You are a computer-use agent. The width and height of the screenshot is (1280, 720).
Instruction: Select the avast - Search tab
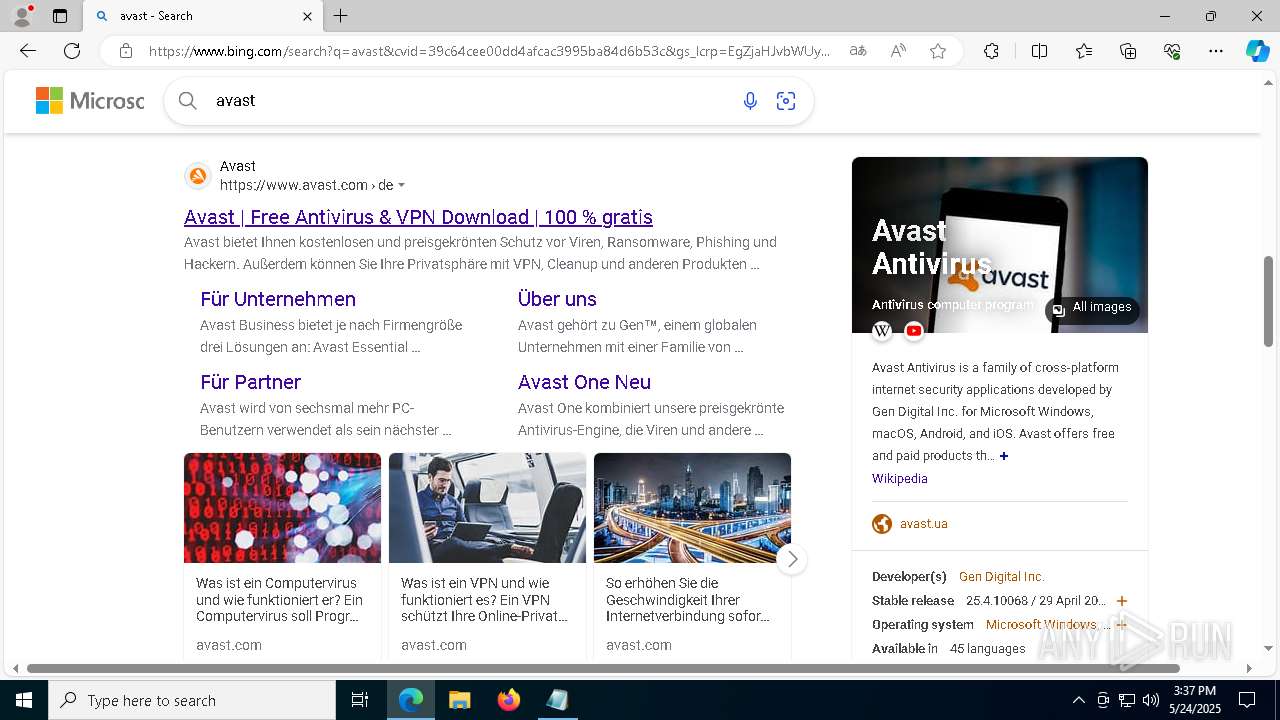(203, 16)
